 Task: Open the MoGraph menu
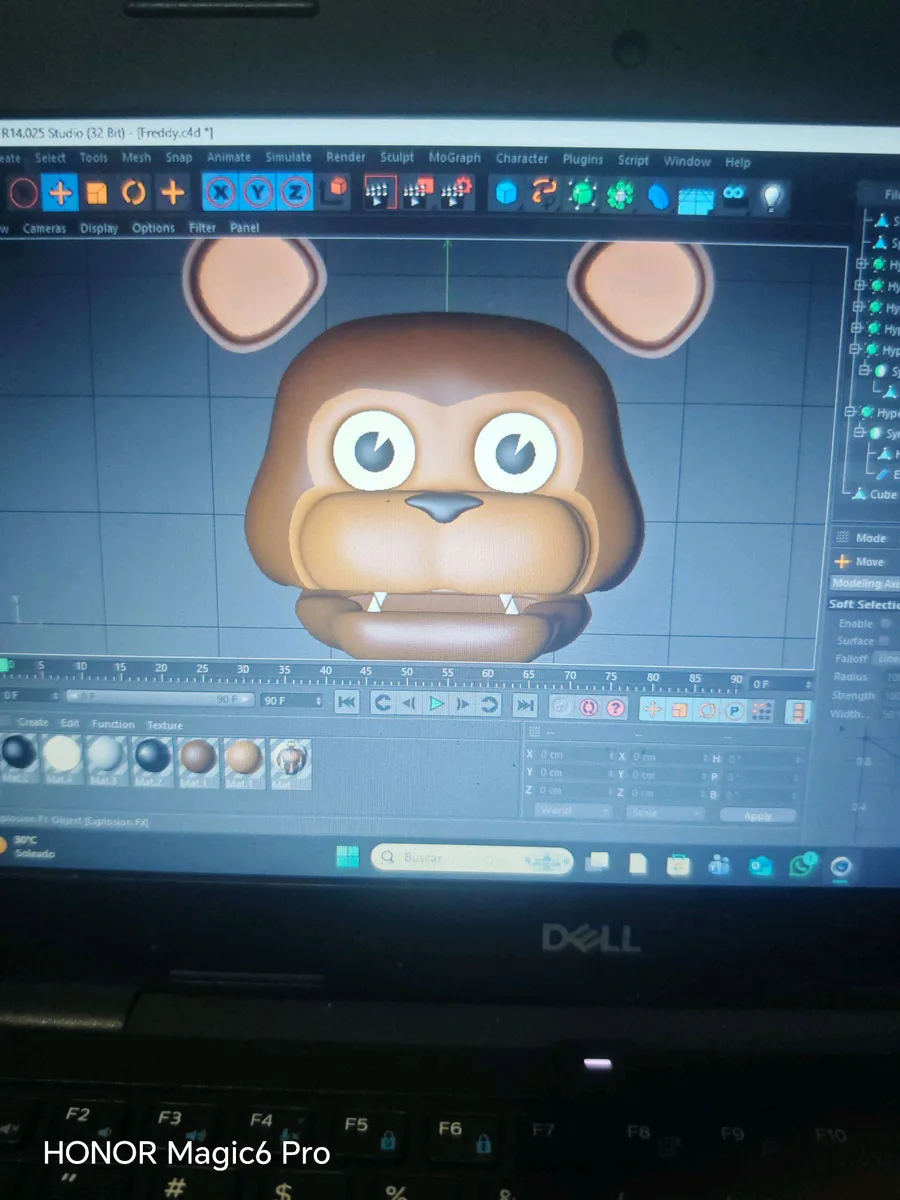pos(455,158)
